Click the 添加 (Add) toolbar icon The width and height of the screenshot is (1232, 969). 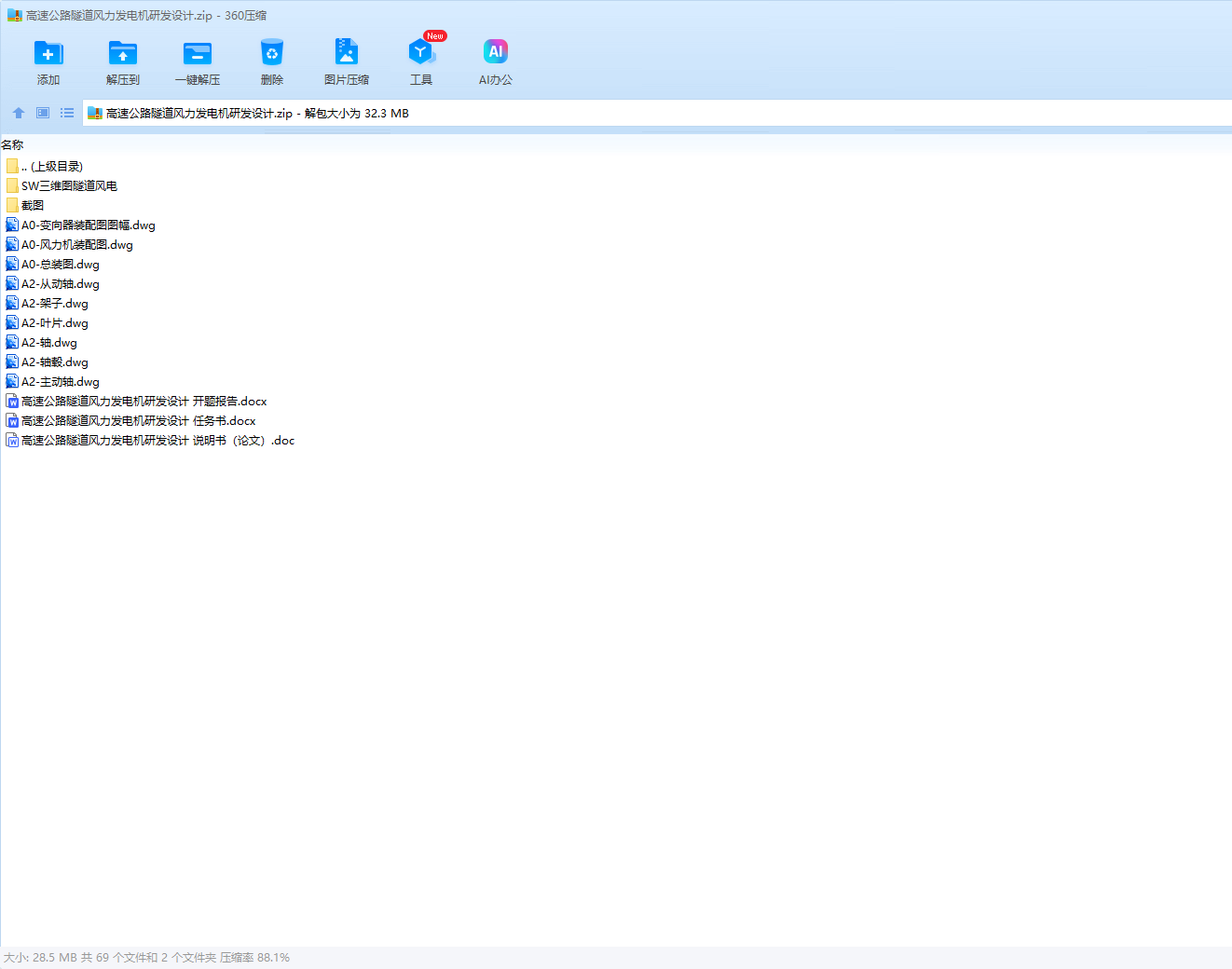(48, 53)
